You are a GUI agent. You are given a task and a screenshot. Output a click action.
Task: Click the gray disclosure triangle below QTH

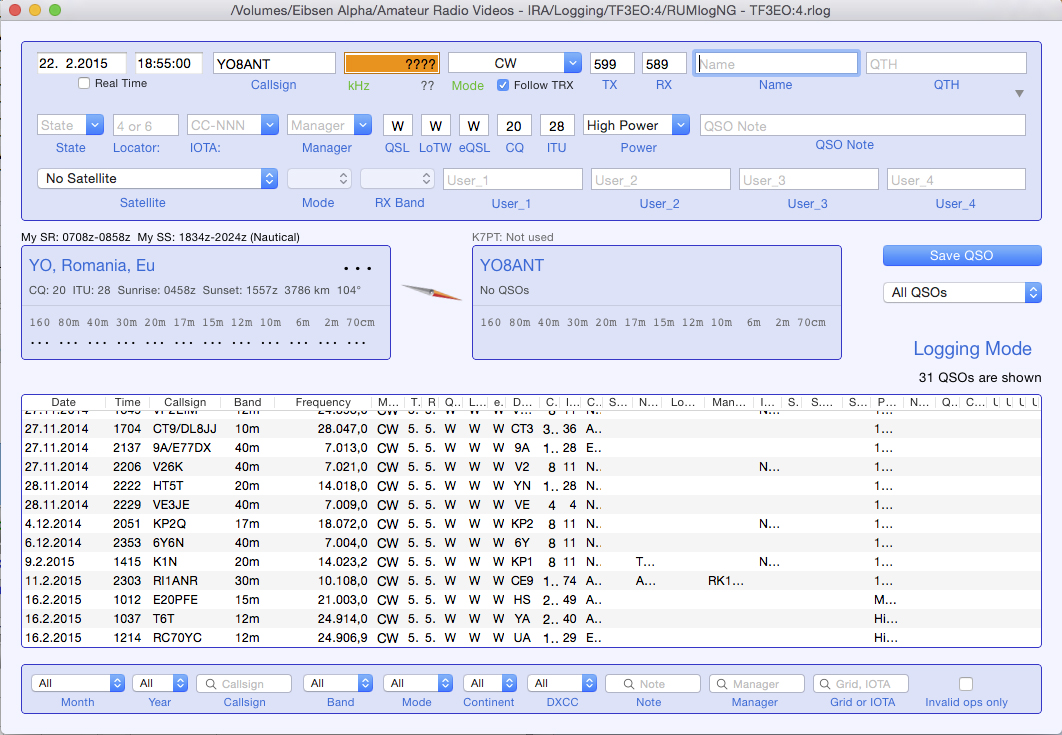(x=1019, y=94)
